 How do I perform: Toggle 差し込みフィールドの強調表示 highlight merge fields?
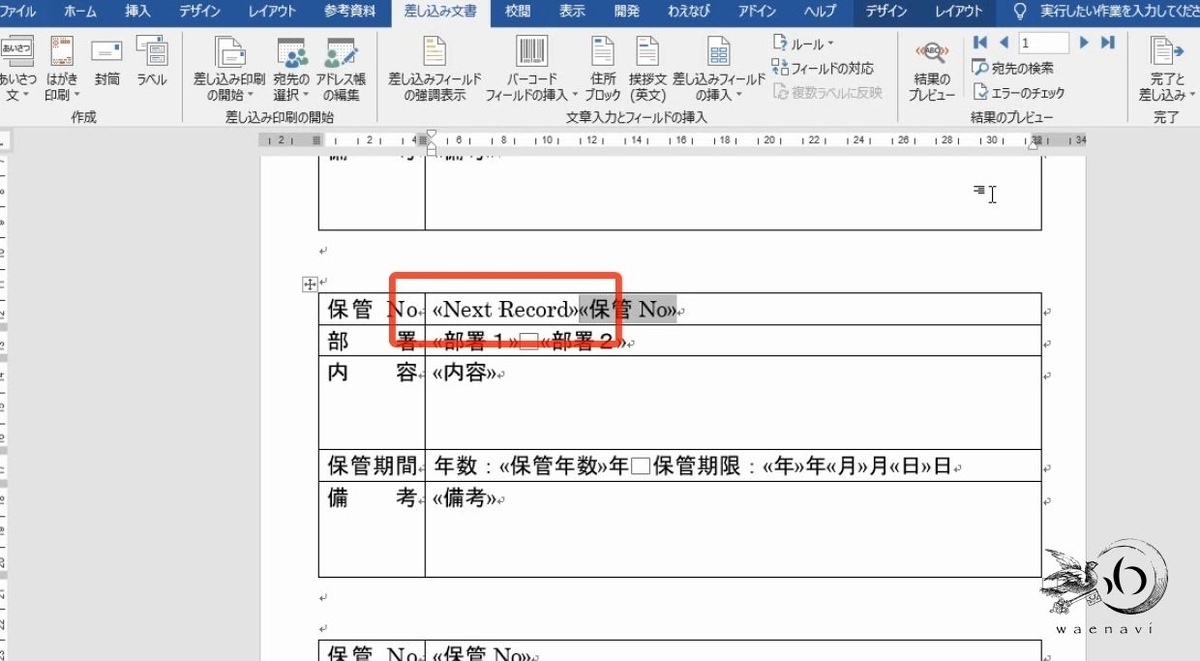coord(435,69)
